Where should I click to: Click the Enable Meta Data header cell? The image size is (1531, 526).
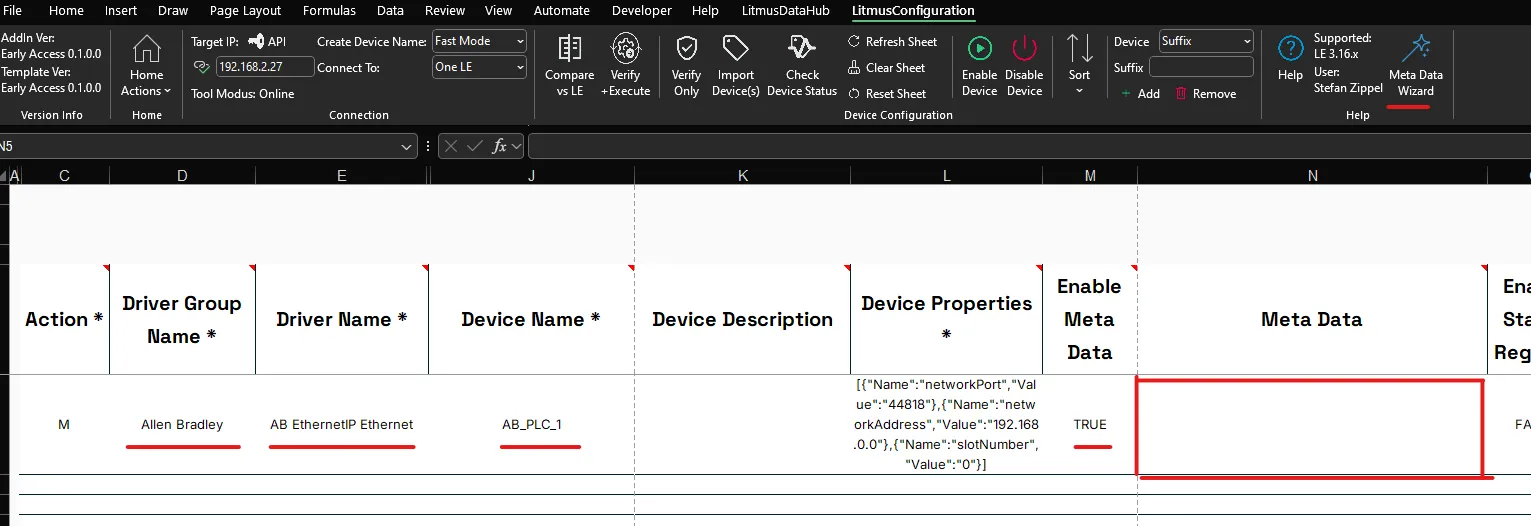click(x=1090, y=320)
